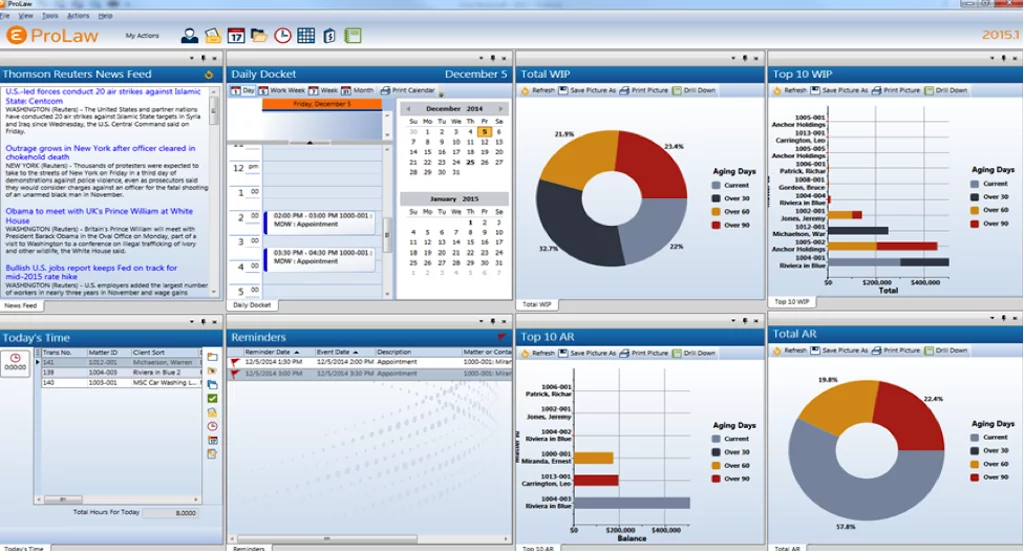Toggle the auto-hide pin on Daily Docket panel
Viewport: 1024px width, 551px height.
(493, 58)
